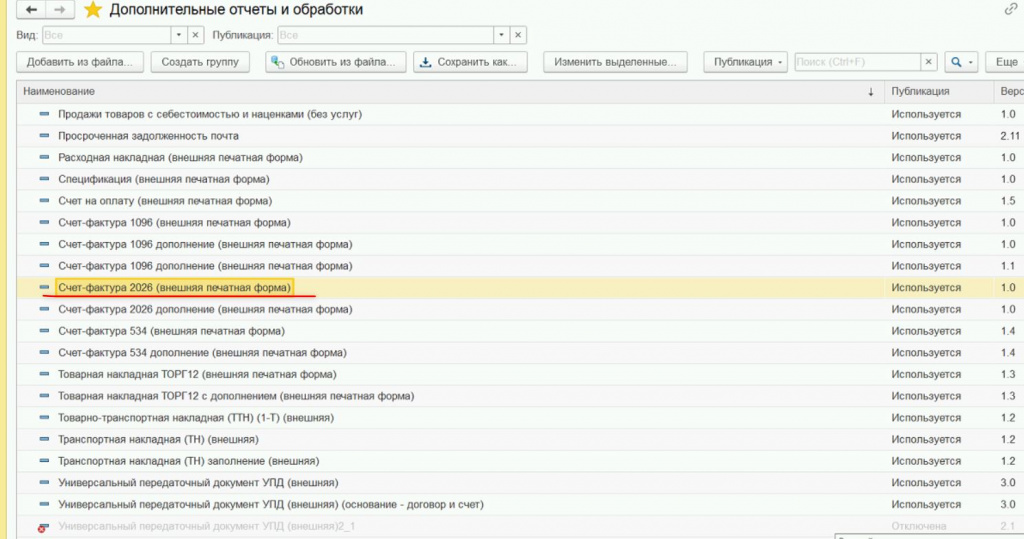Image resolution: width=1024 pixels, height=539 pixels.
Task: Open the Еще menu
Action: point(1006,62)
